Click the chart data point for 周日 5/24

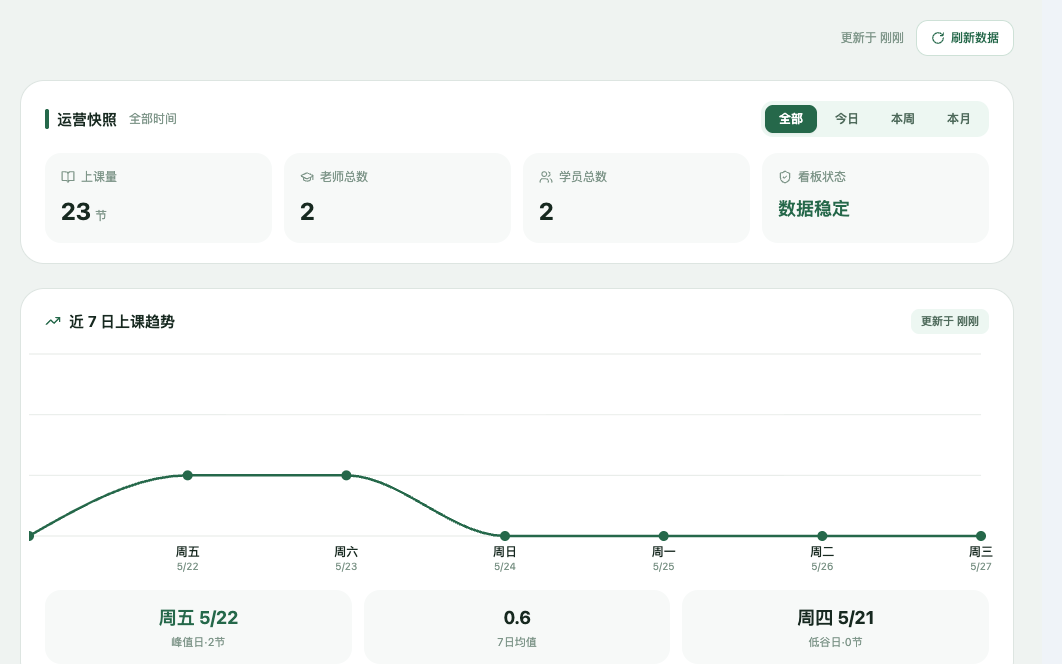click(x=505, y=536)
